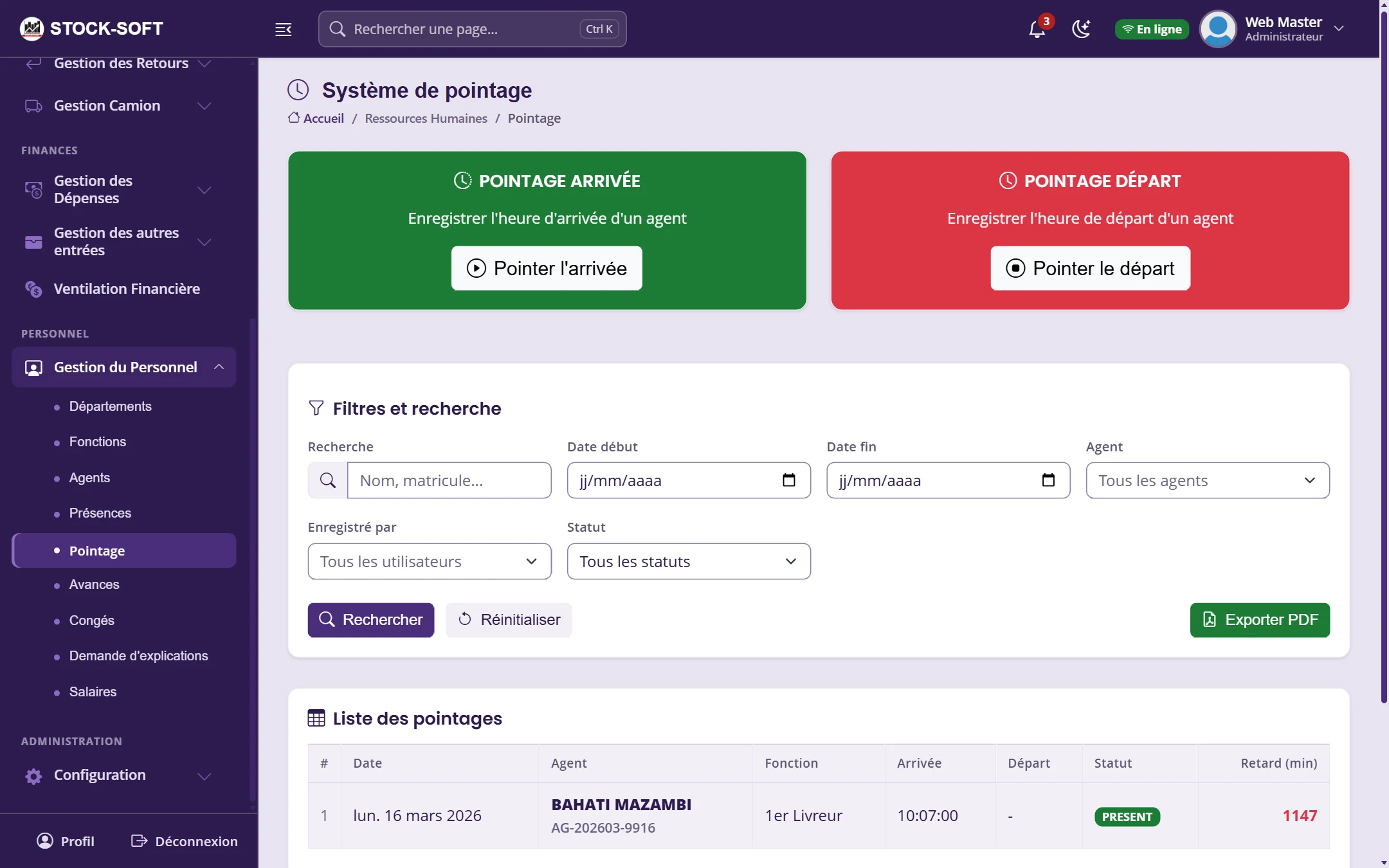Click the search magnifier icon beside Nom, matricule

(328, 480)
